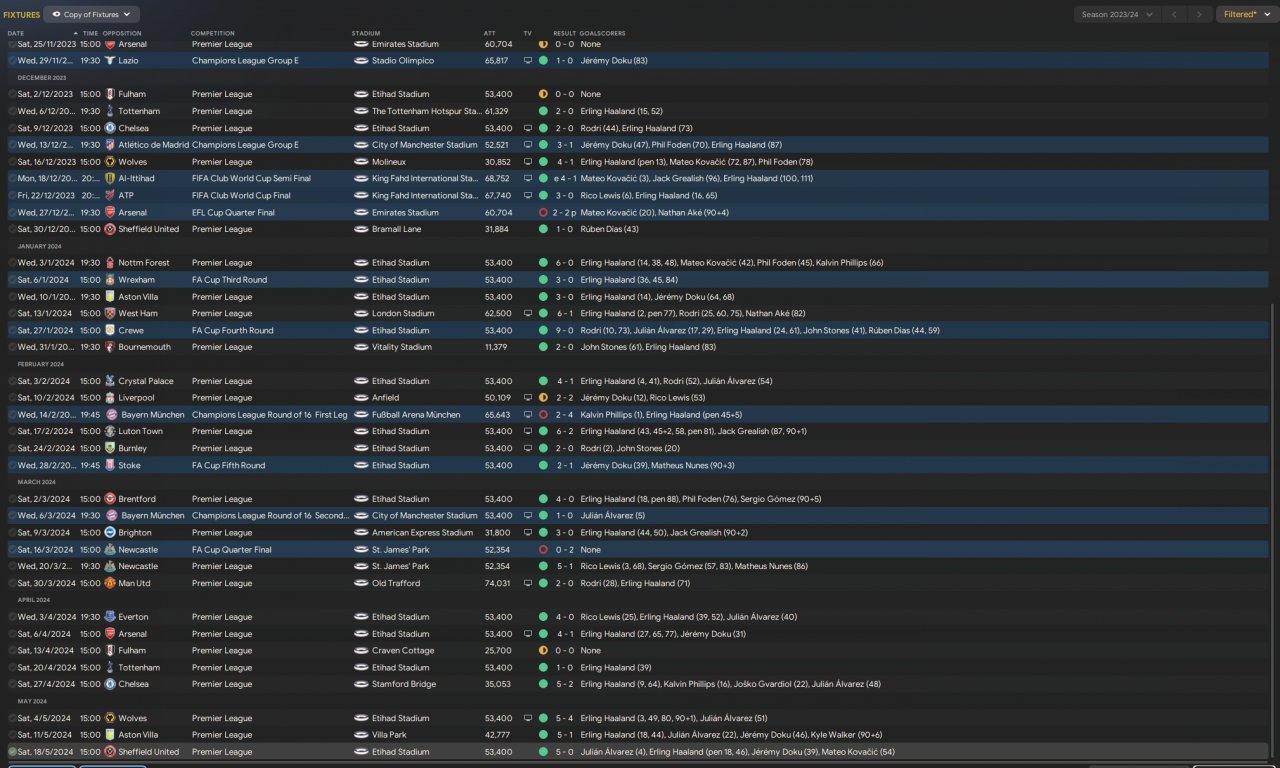Open FIFA Club World Cup Final competition
The height and width of the screenshot is (768, 1280).
241,196
